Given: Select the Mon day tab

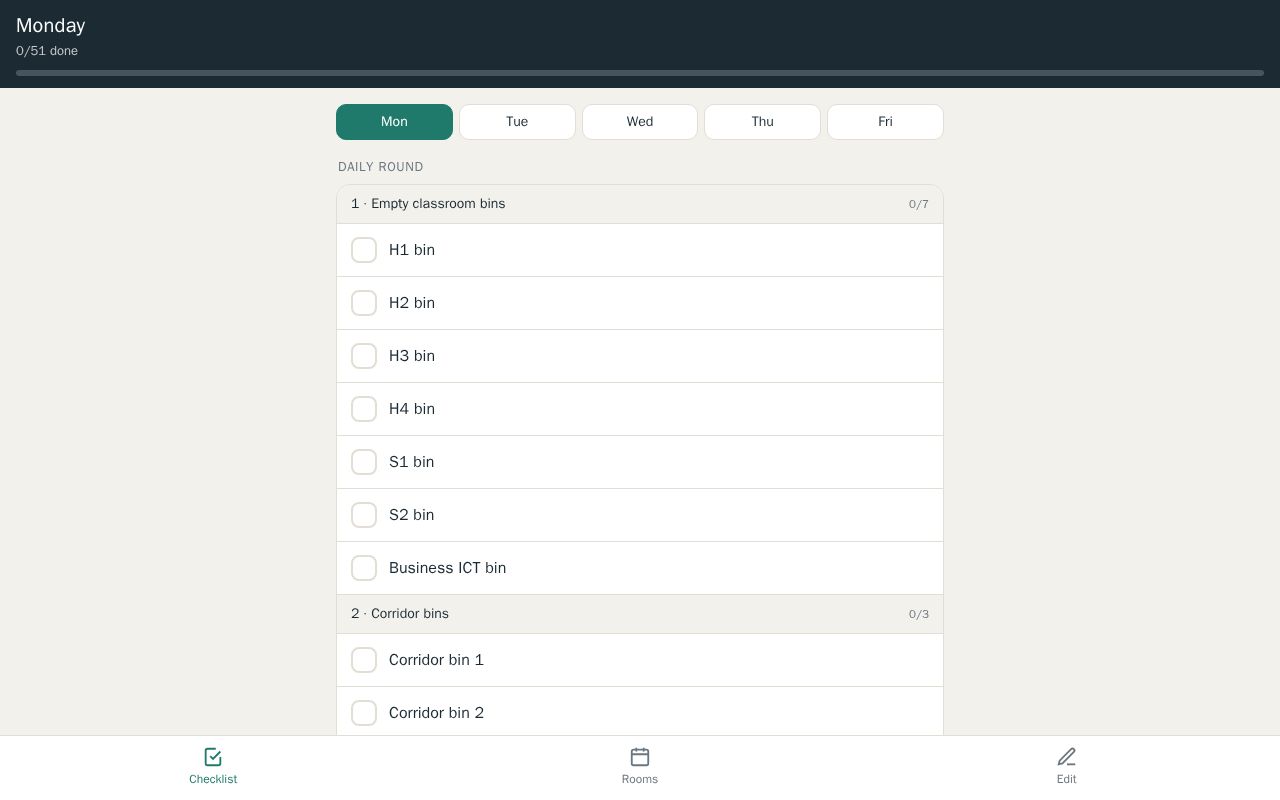Looking at the screenshot, I should [394, 122].
